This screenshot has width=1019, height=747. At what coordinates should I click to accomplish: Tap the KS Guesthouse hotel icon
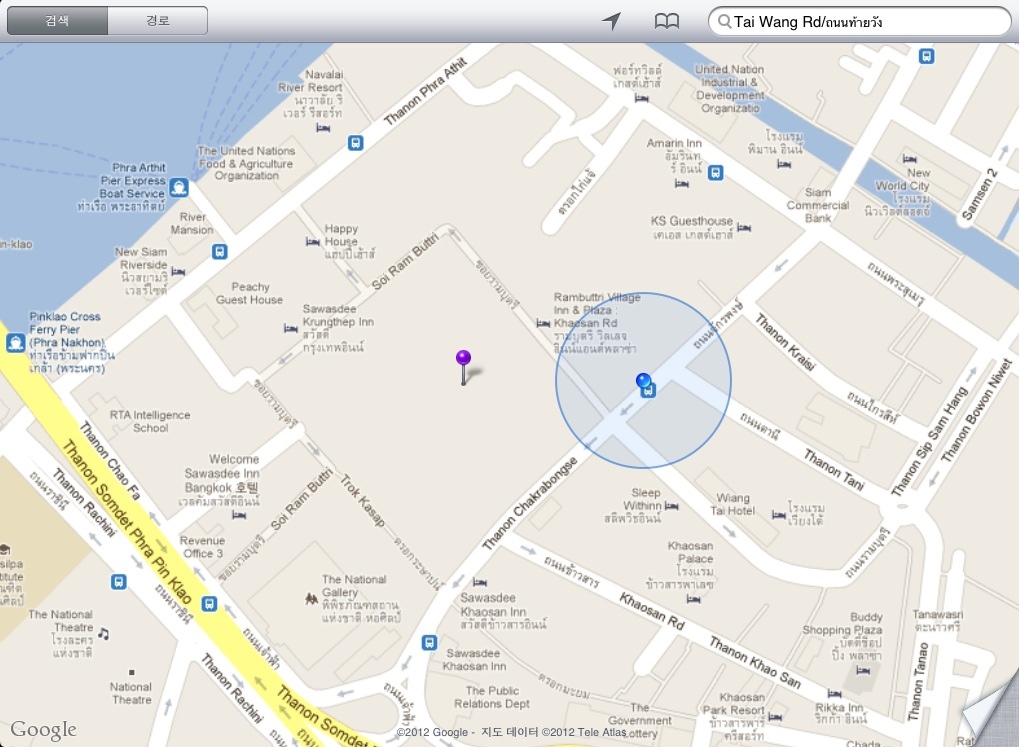pyautogui.click(x=744, y=228)
